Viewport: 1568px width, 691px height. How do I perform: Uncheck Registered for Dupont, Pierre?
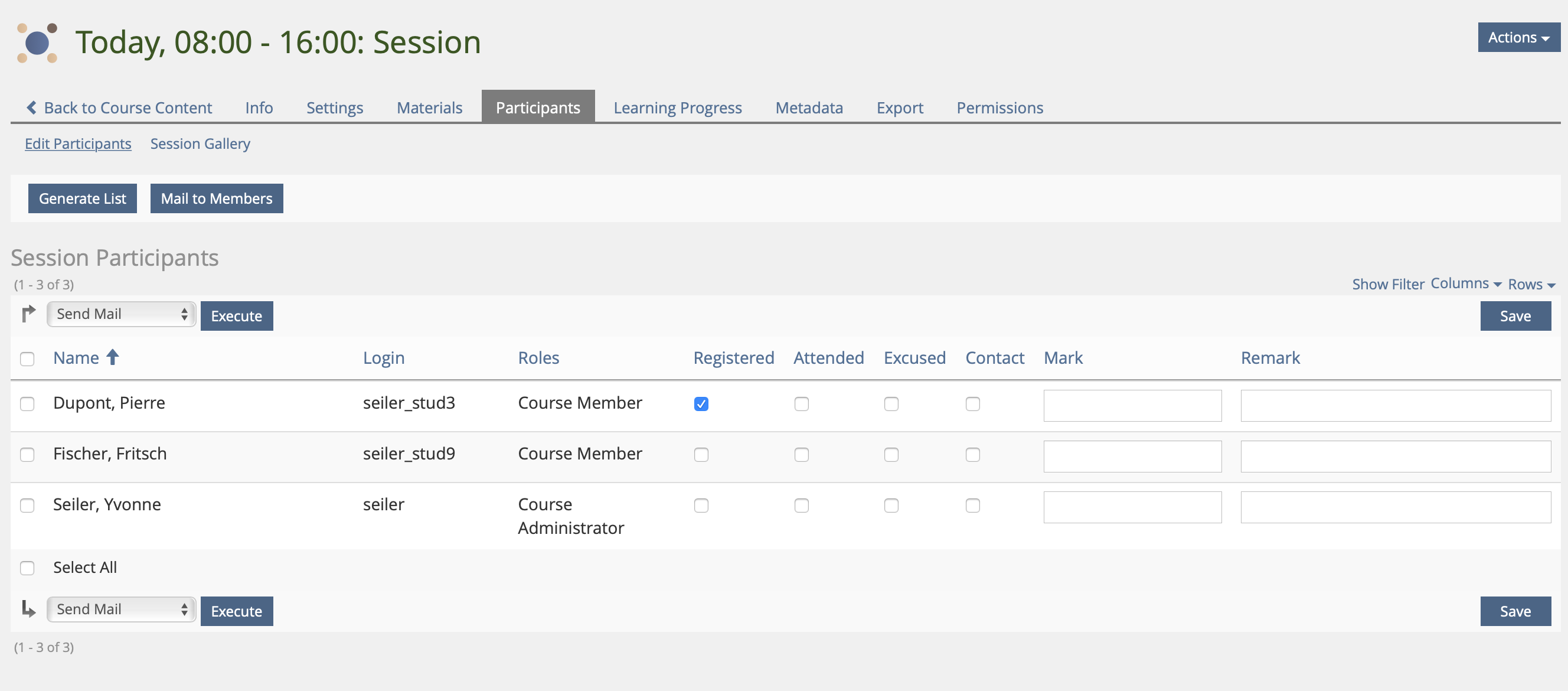coord(701,403)
